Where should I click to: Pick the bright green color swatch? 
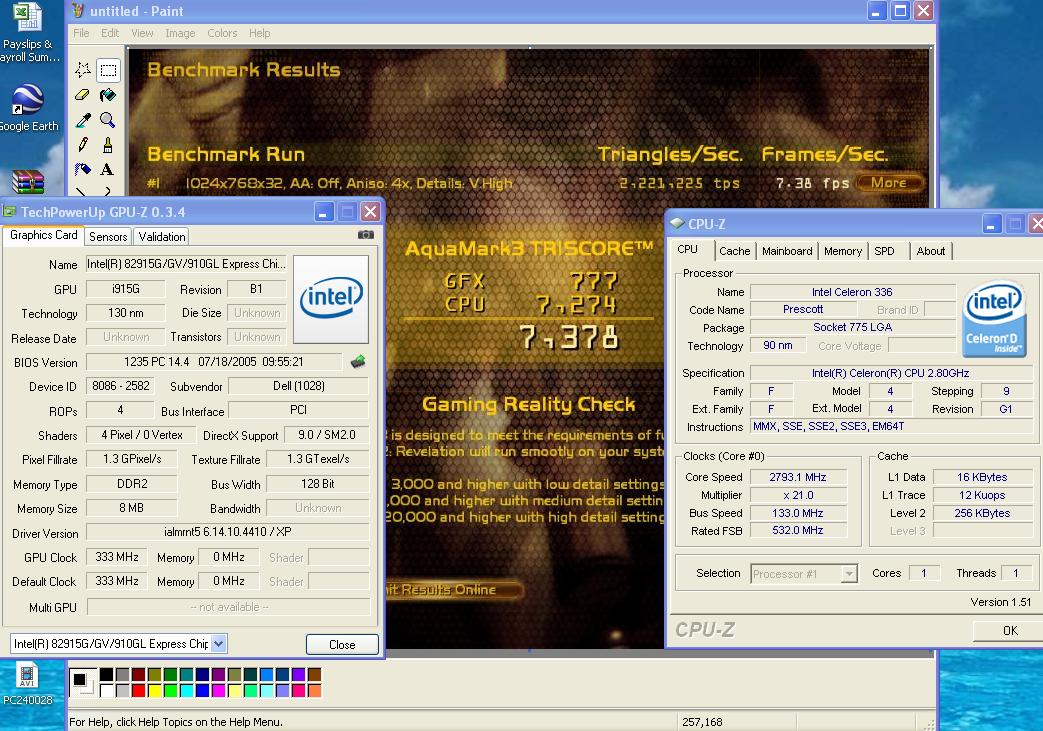coord(170,690)
